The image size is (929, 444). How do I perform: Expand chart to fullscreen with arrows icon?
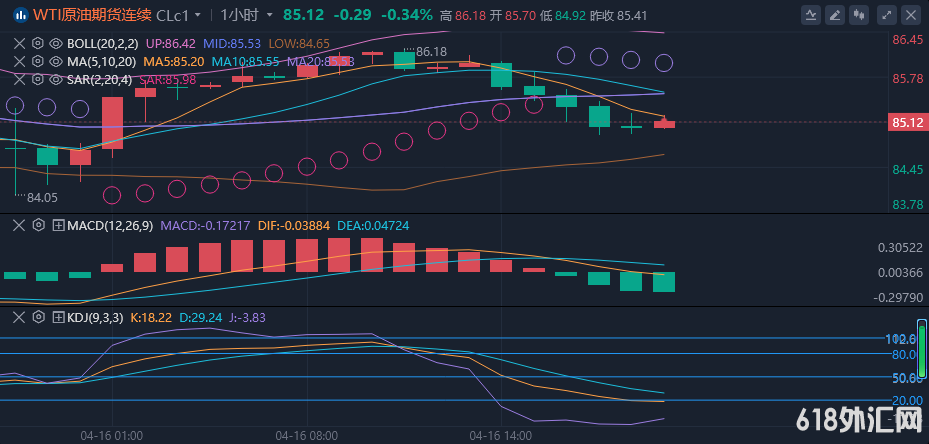pos(885,15)
